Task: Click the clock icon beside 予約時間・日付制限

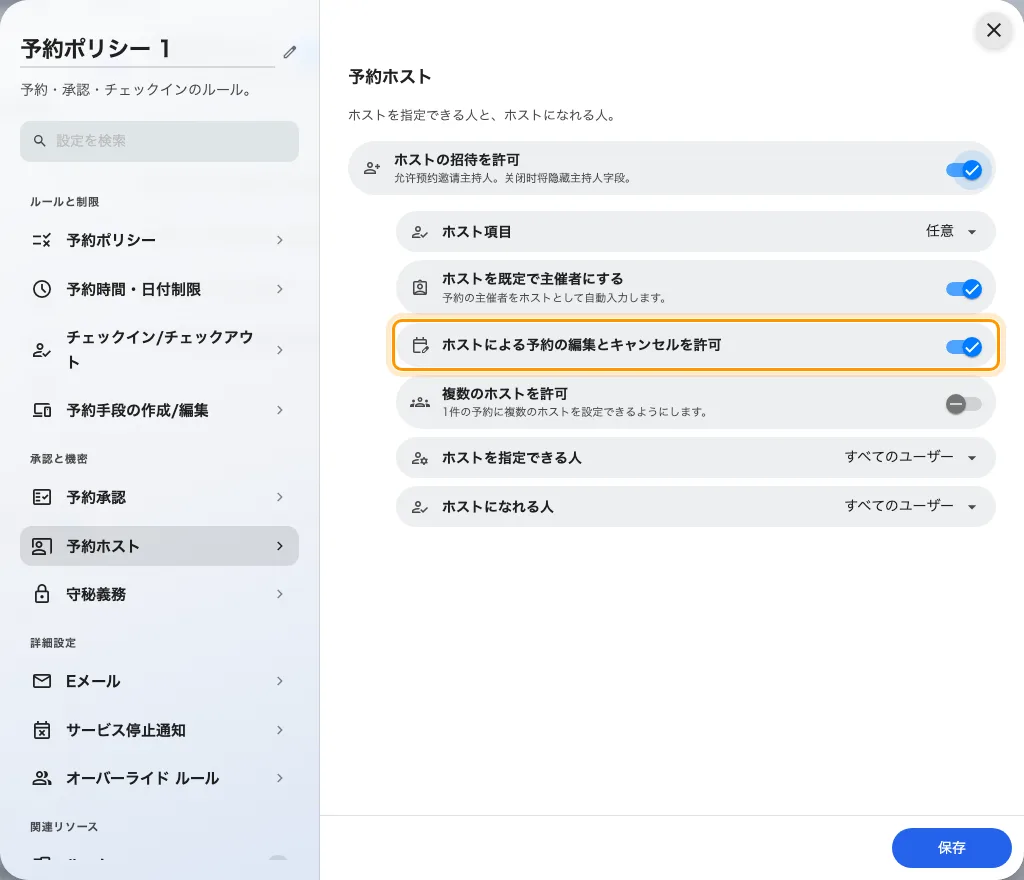Action: 42,289
